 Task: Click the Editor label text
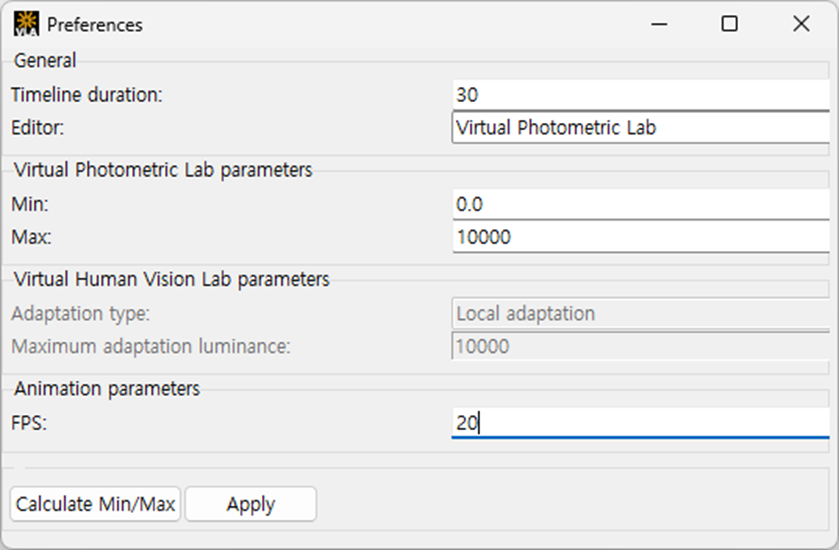pyautogui.click(x=37, y=128)
